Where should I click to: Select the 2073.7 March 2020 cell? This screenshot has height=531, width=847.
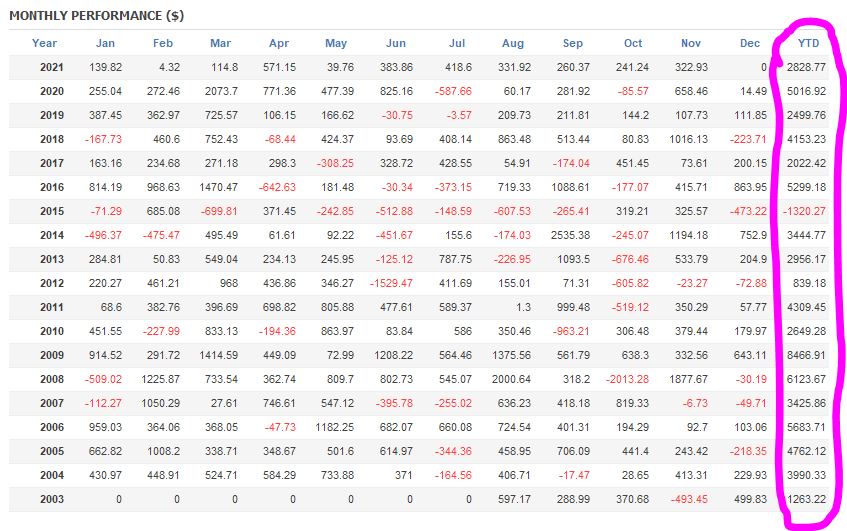[x=218, y=91]
